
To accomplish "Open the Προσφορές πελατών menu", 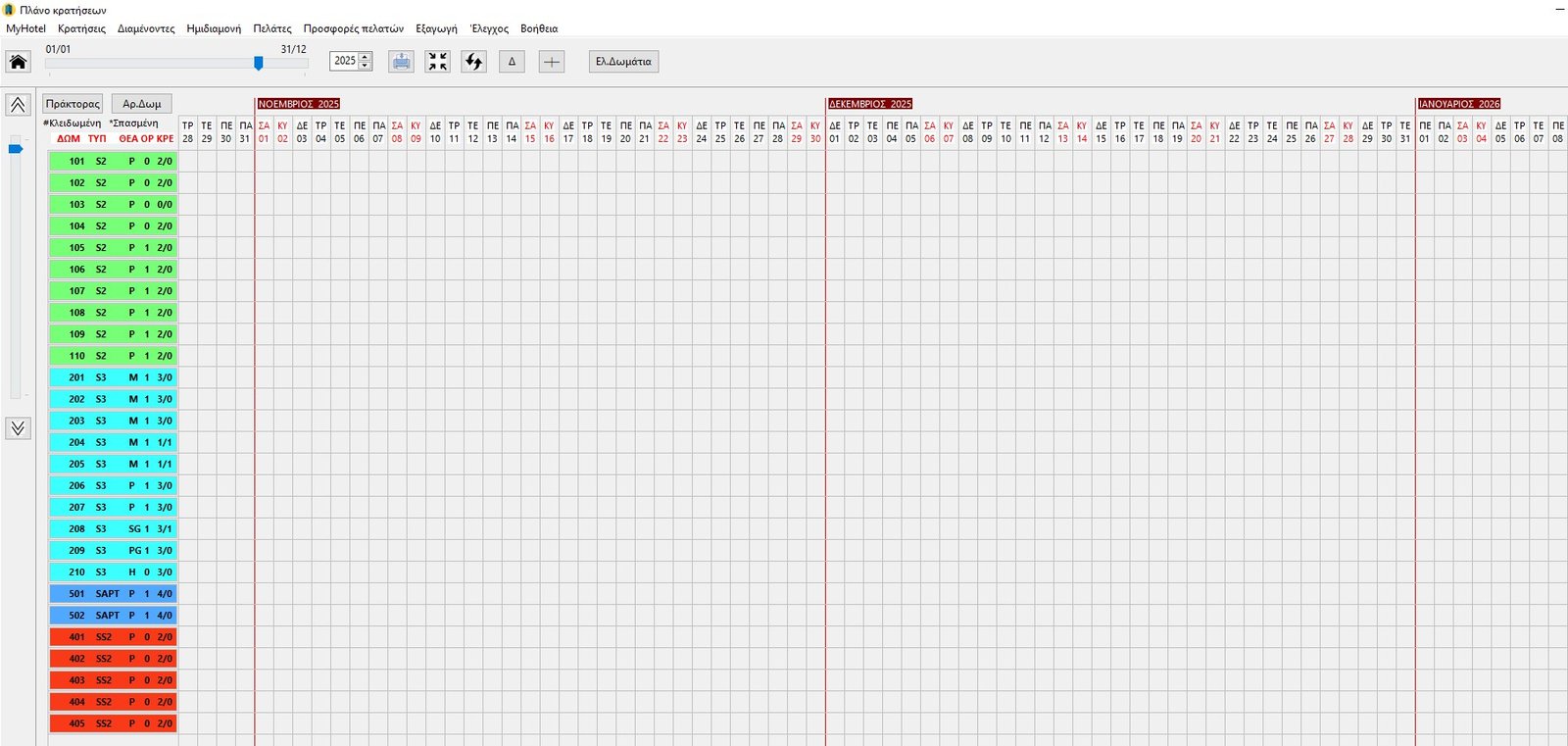I will 353,28.
